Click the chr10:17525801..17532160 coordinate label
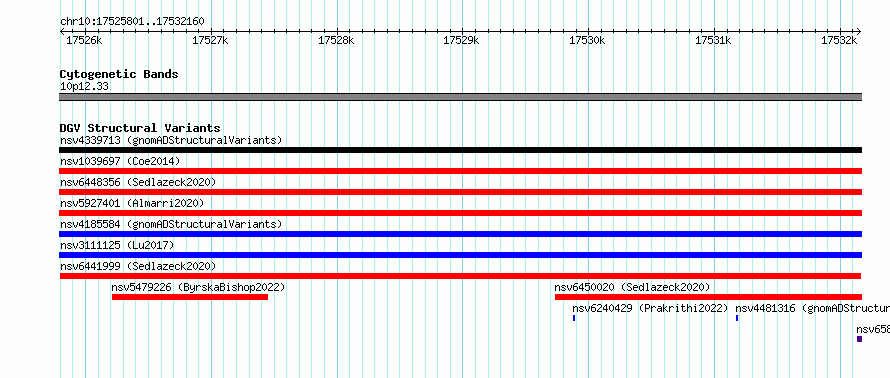890x378 pixels. click(132, 22)
